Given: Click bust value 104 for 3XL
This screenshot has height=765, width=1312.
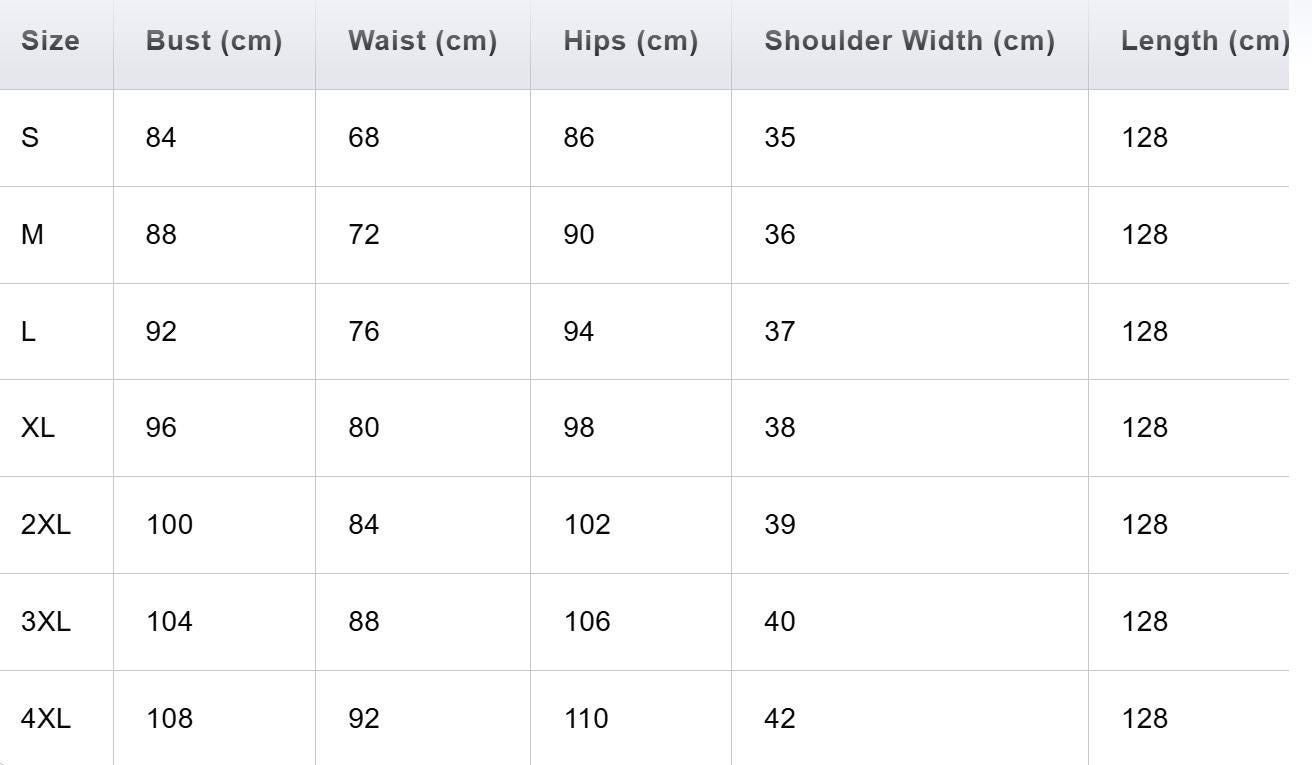Looking at the screenshot, I should click(x=169, y=622).
